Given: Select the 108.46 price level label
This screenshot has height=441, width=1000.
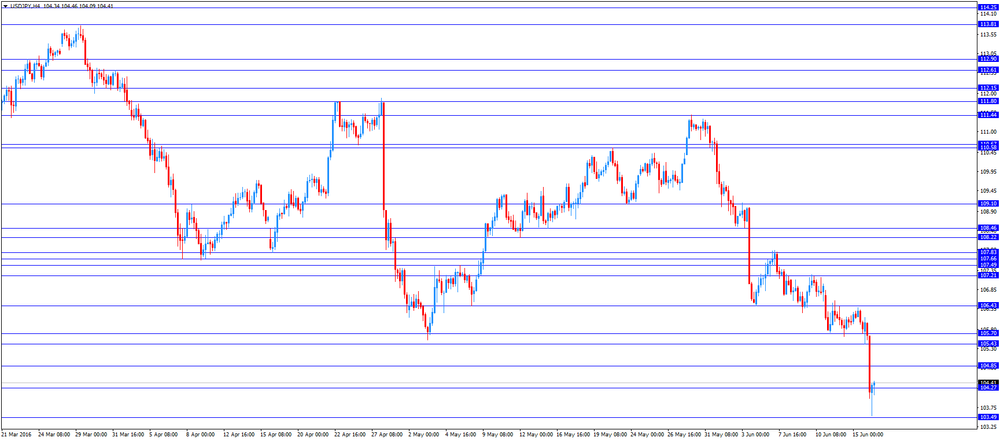Looking at the screenshot, I should [988, 228].
